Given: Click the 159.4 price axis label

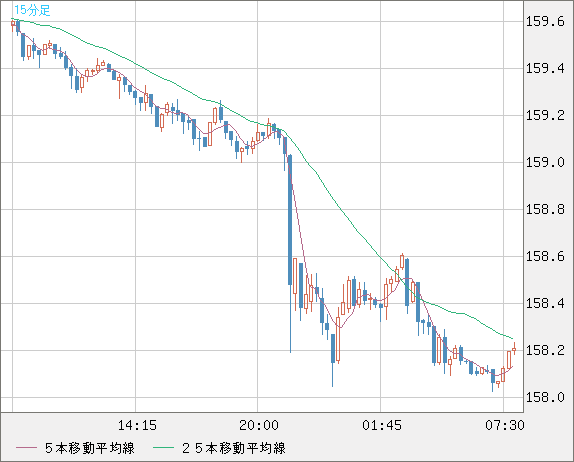Looking at the screenshot, I should point(545,68).
